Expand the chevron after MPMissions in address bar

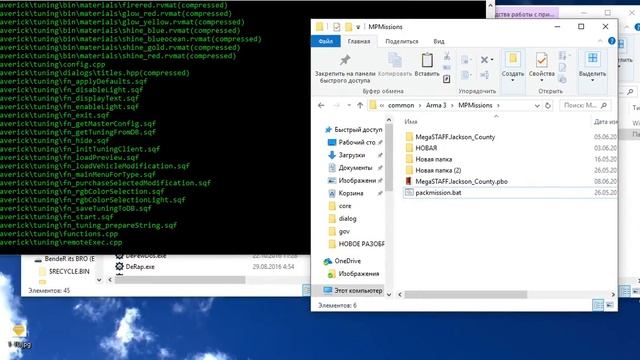tap(498, 105)
